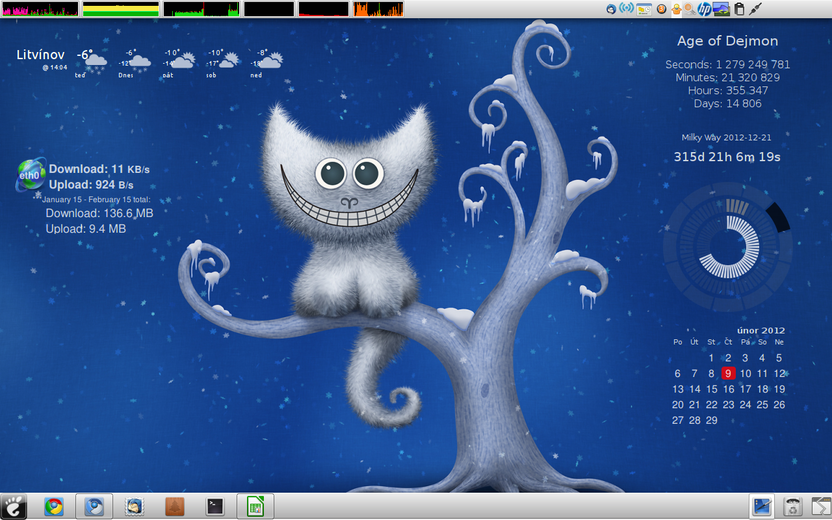
Task: Click the wallpaper changer tray icon
Action: click(721, 9)
